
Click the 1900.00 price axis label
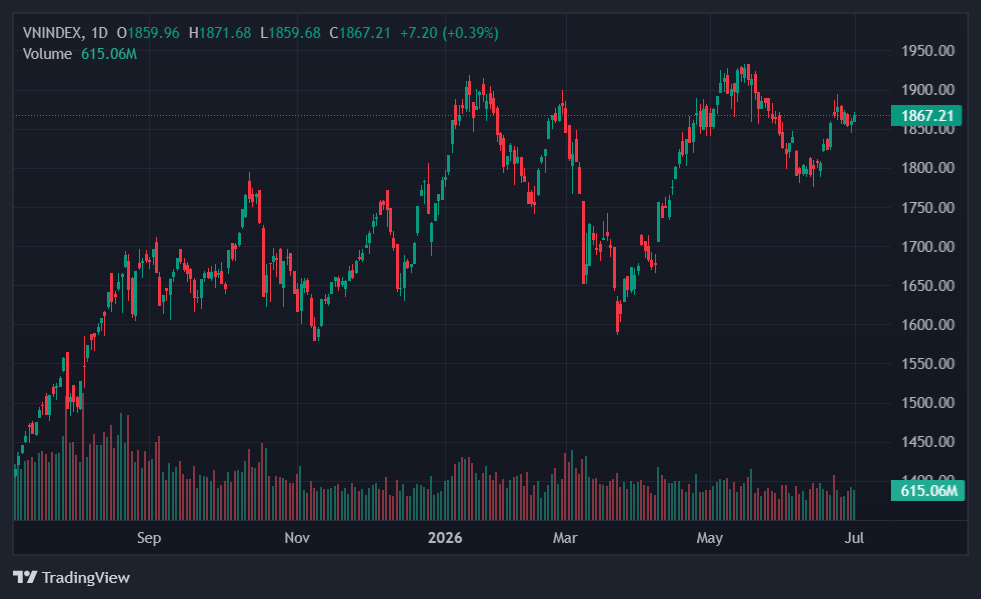point(928,90)
